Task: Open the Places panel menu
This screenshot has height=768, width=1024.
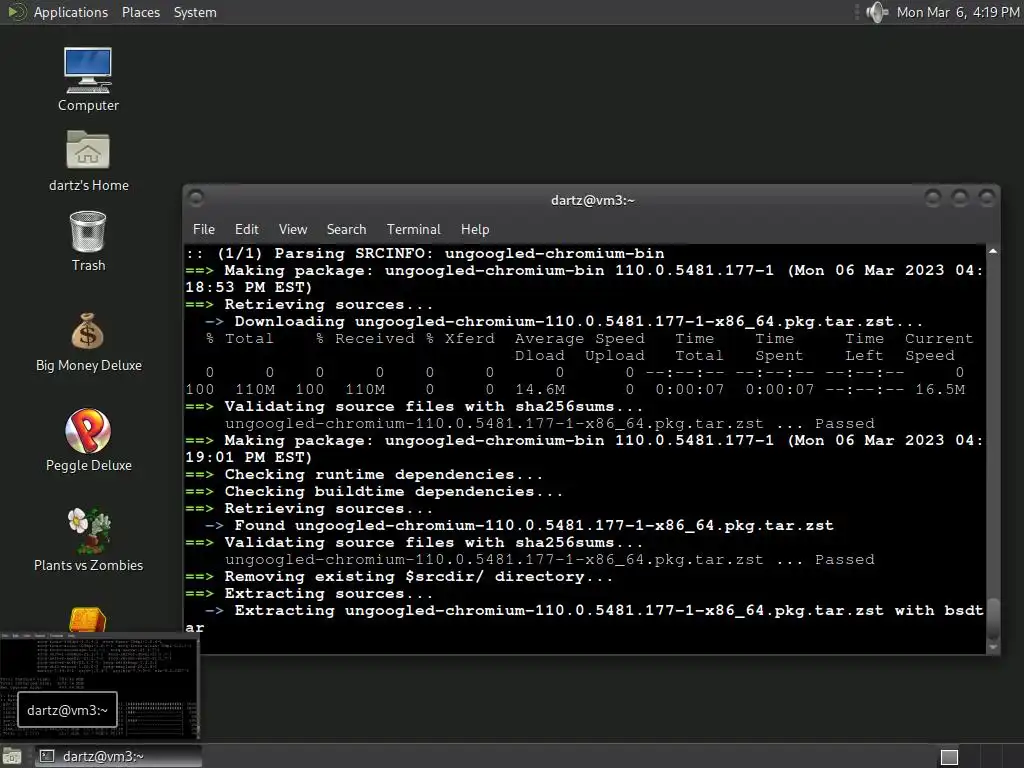Action: pos(140,12)
